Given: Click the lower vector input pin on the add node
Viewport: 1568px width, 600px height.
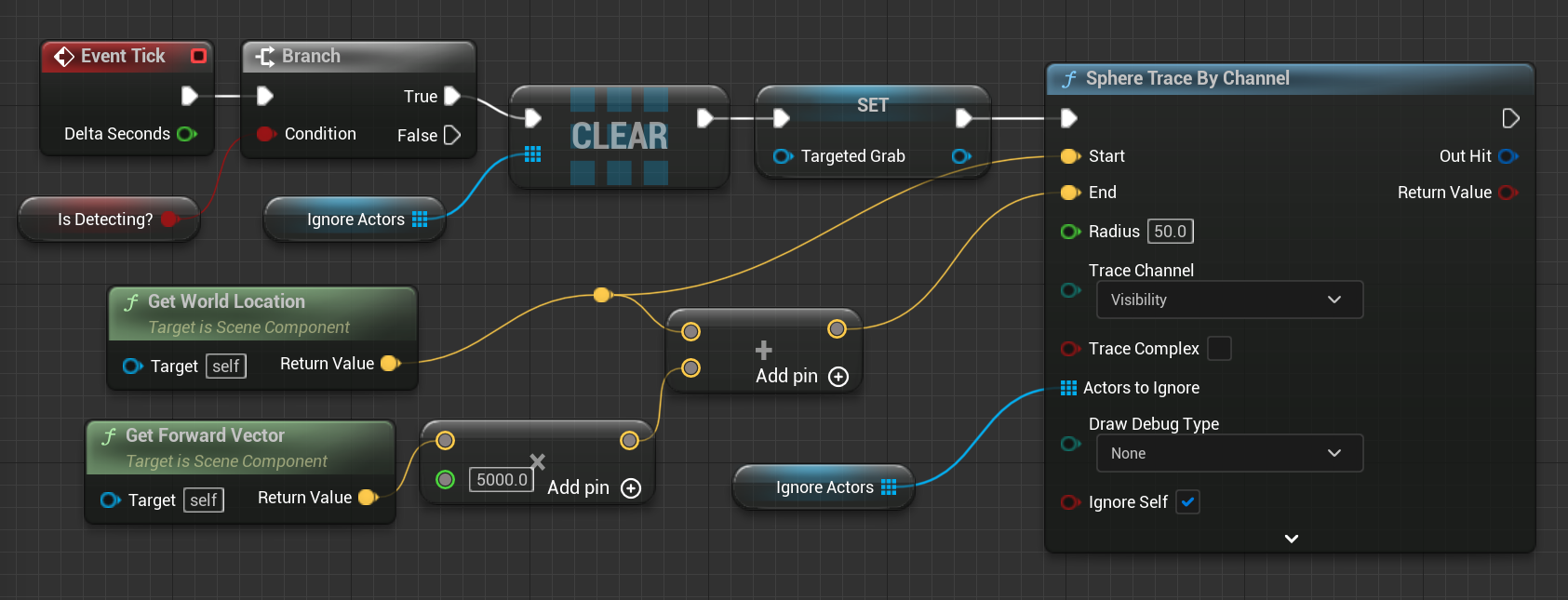Looking at the screenshot, I should [x=690, y=367].
